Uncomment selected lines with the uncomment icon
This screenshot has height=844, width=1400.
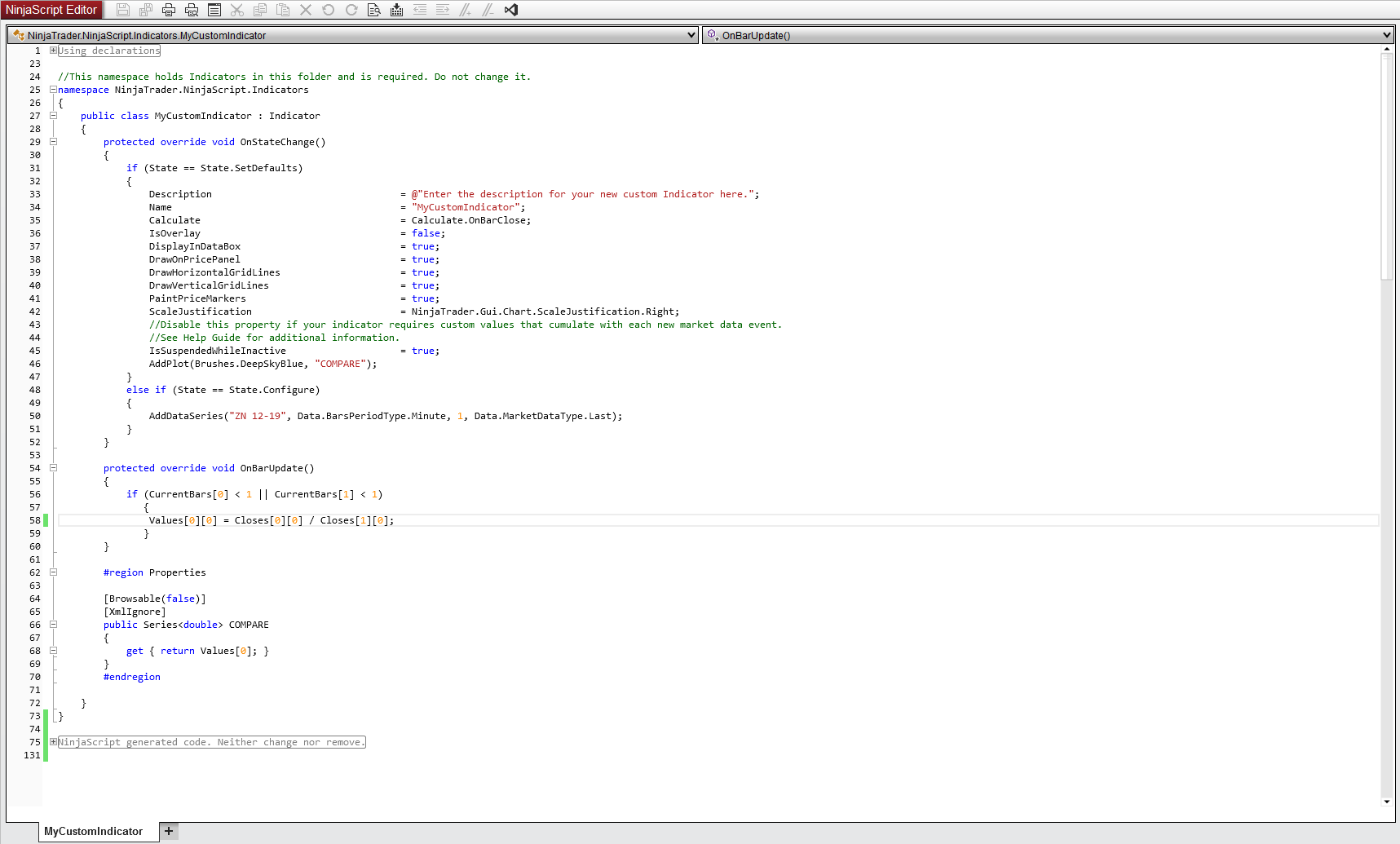tap(488, 10)
